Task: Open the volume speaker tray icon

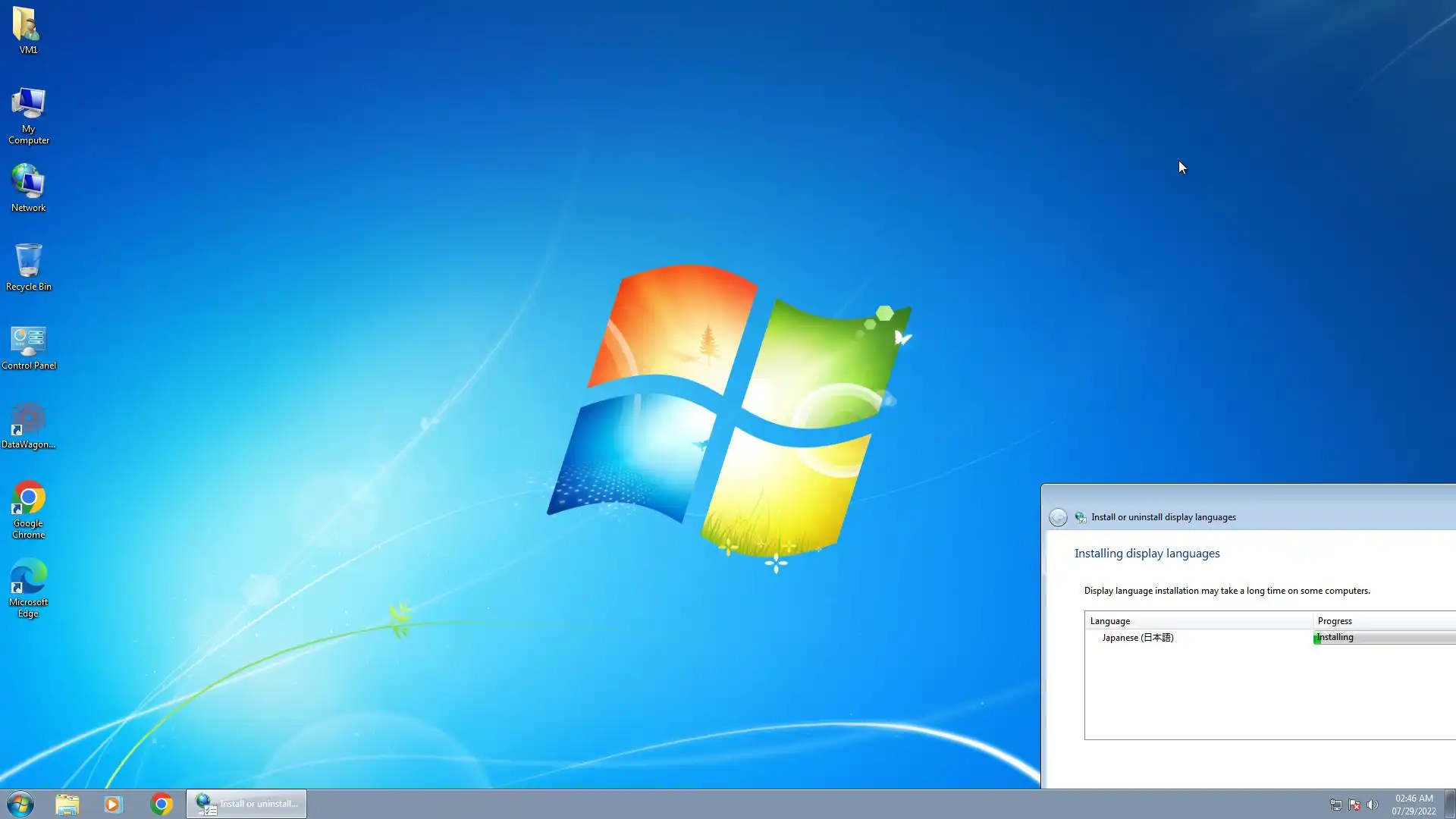Action: 1373,805
